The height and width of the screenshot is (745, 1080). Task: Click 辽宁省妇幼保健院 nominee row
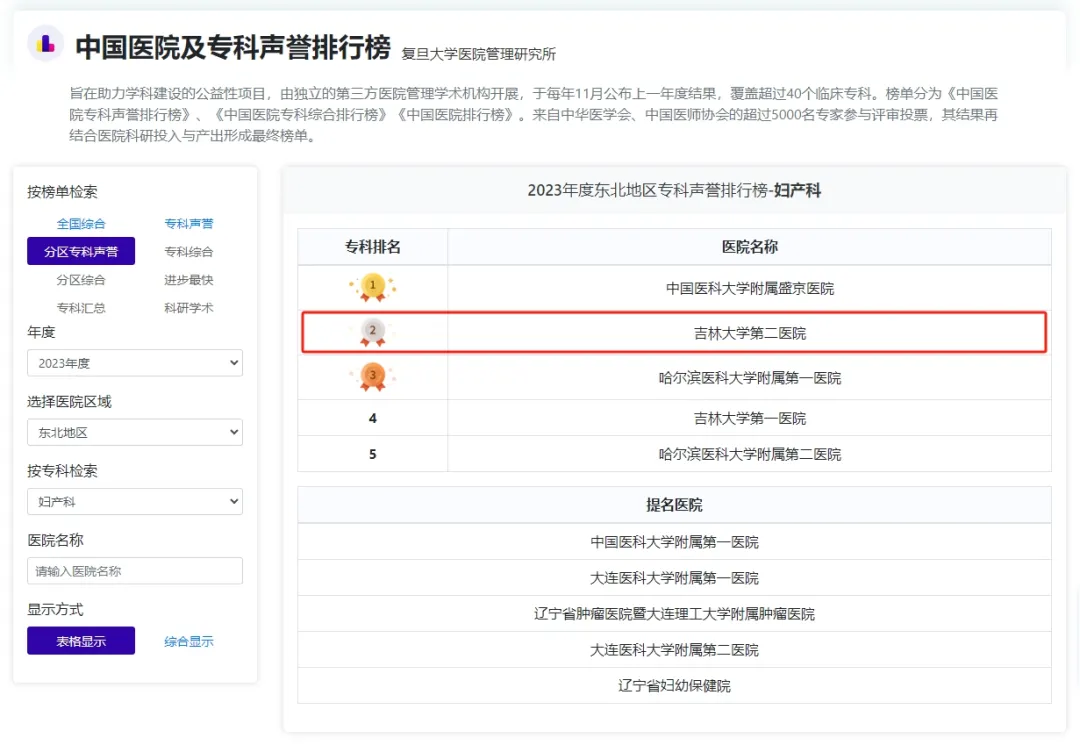pos(674,686)
